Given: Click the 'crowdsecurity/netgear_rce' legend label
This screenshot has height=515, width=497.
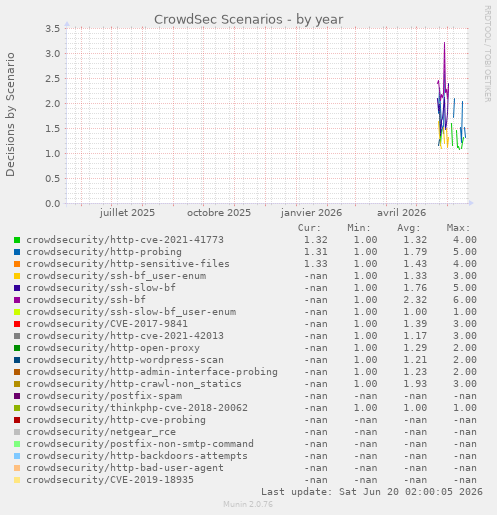Looking at the screenshot, I should (101, 432).
